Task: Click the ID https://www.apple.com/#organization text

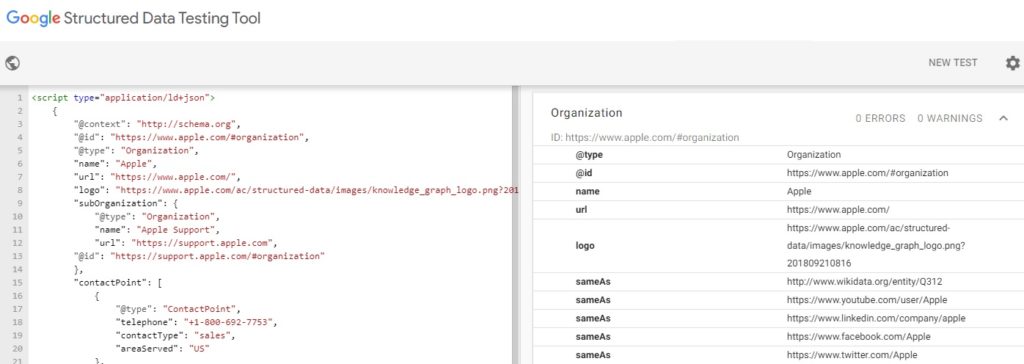Action: (x=645, y=138)
